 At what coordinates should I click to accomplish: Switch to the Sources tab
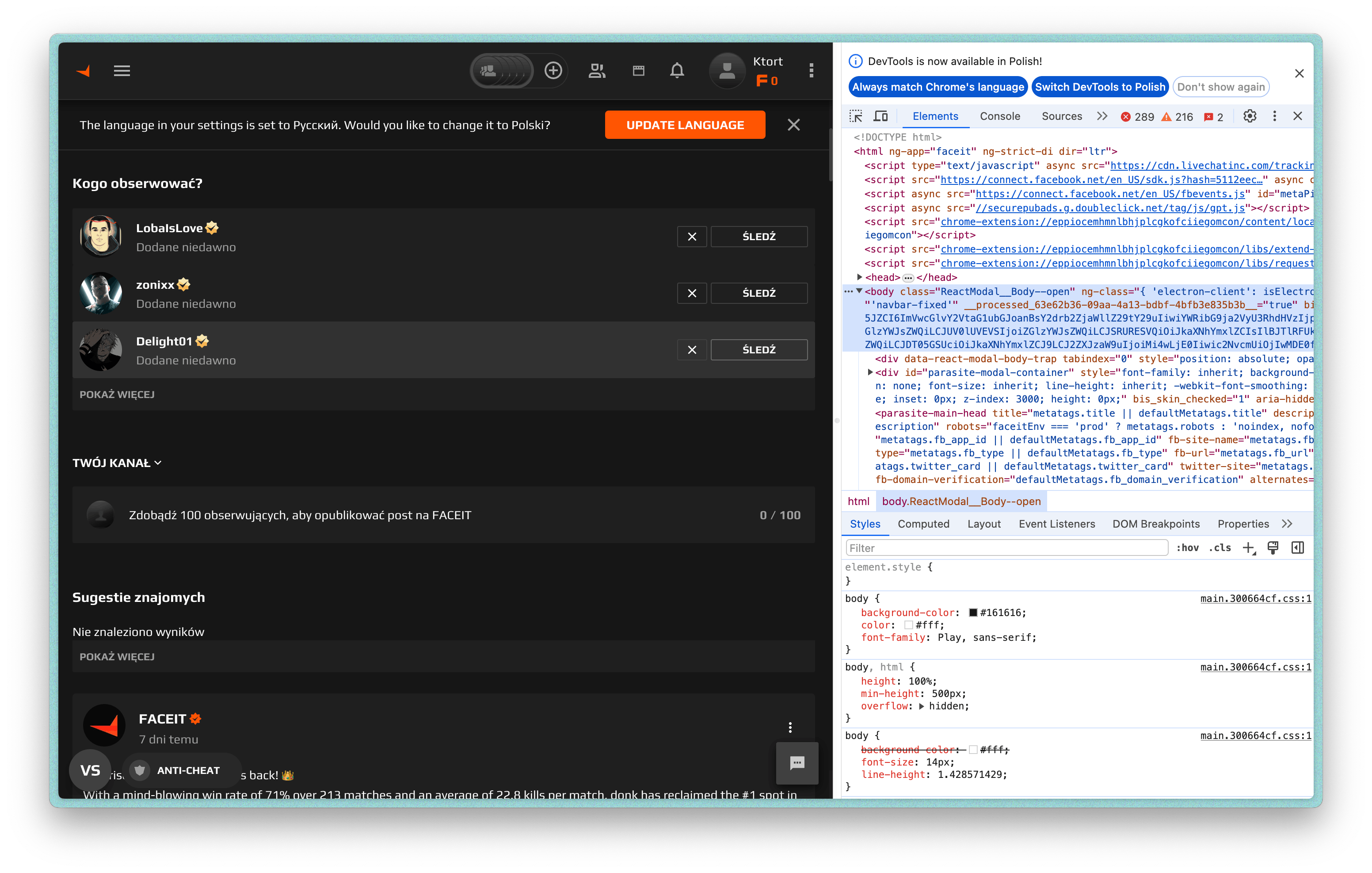point(1061,116)
